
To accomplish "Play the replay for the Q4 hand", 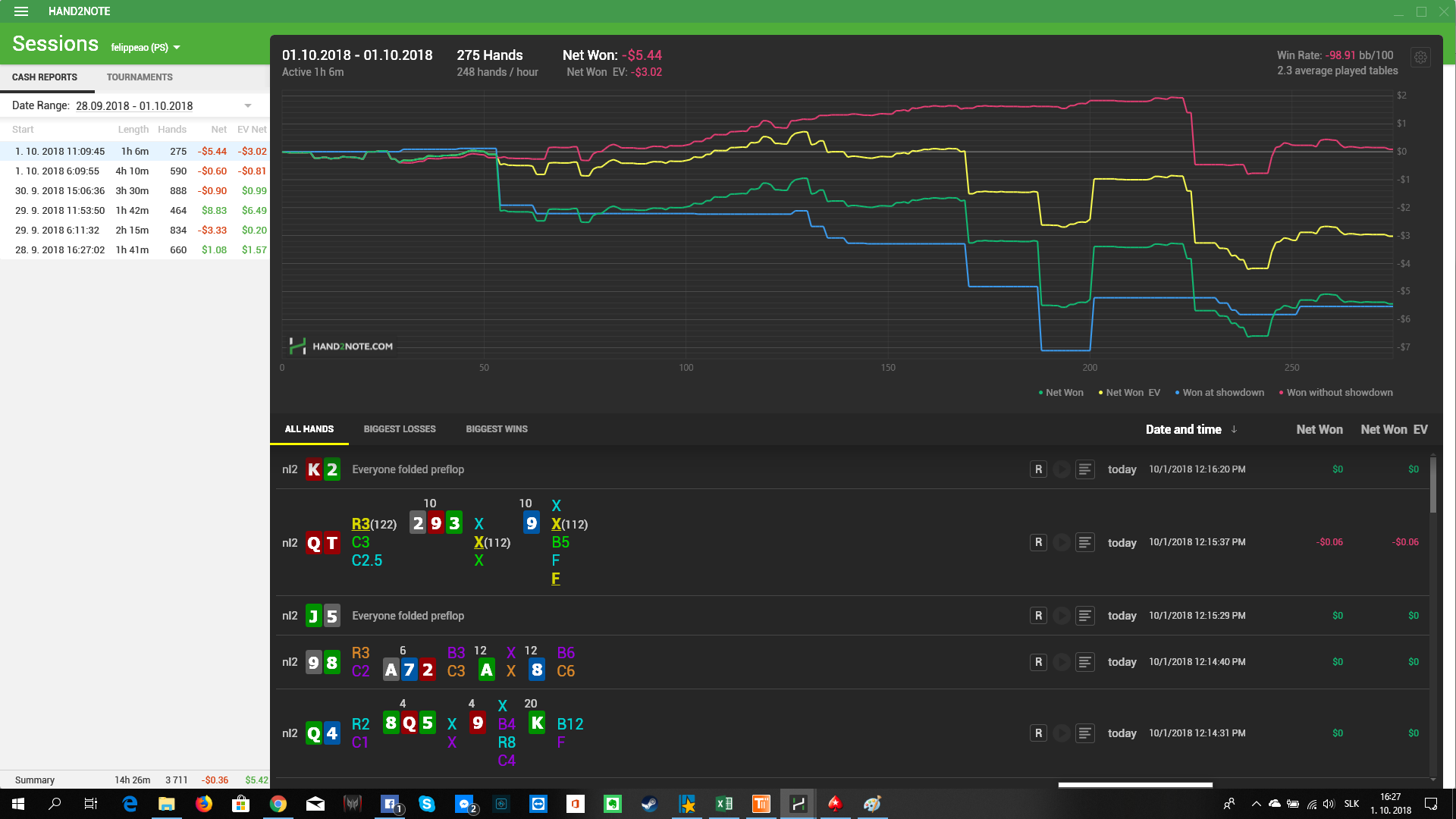I will pos(1062,733).
